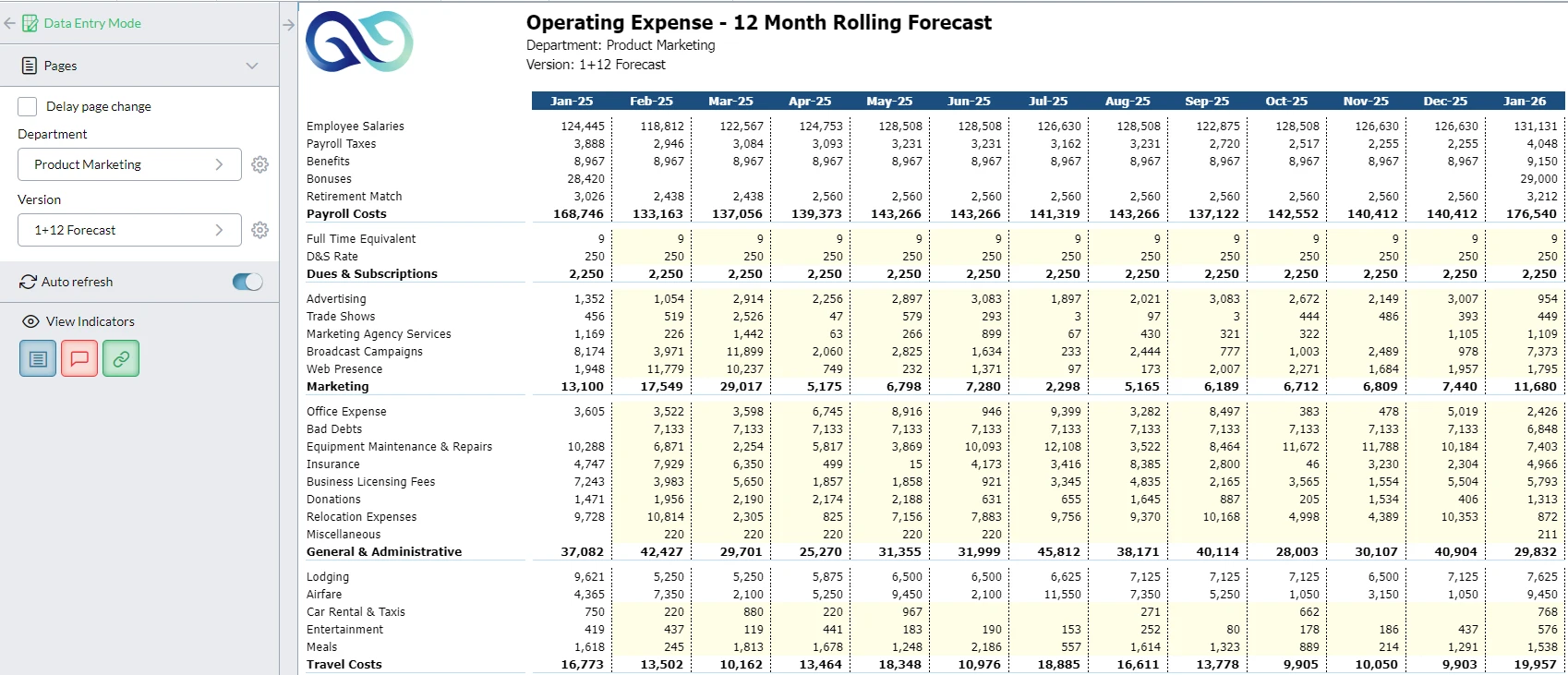The height and width of the screenshot is (675, 1568).
Task: Click the Travel Costs total label
Action: coord(344,664)
